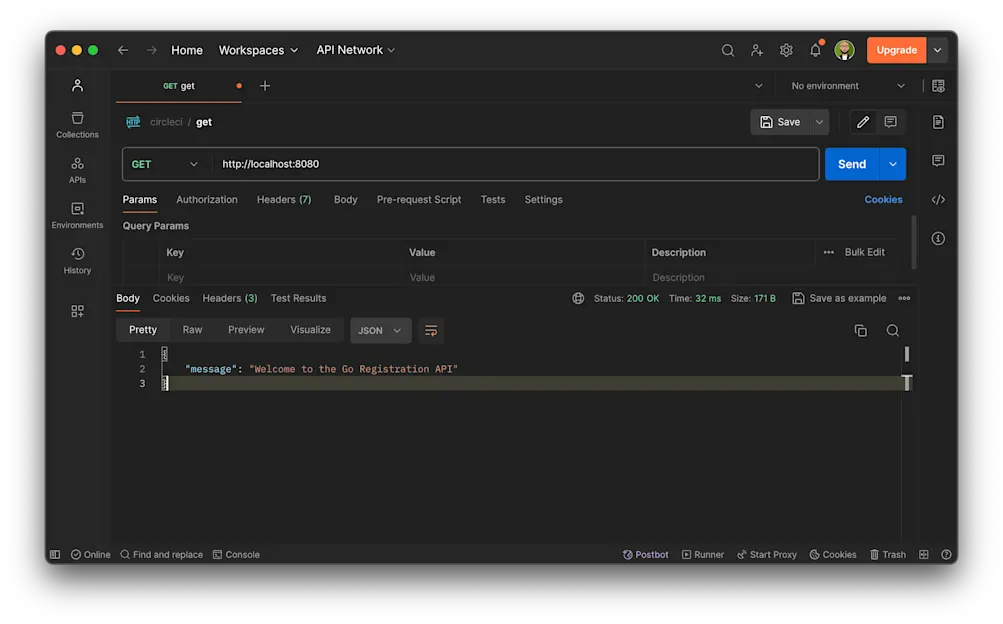Switch to the Raw response view
This screenshot has width=1003, height=624.
click(x=192, y=329)
